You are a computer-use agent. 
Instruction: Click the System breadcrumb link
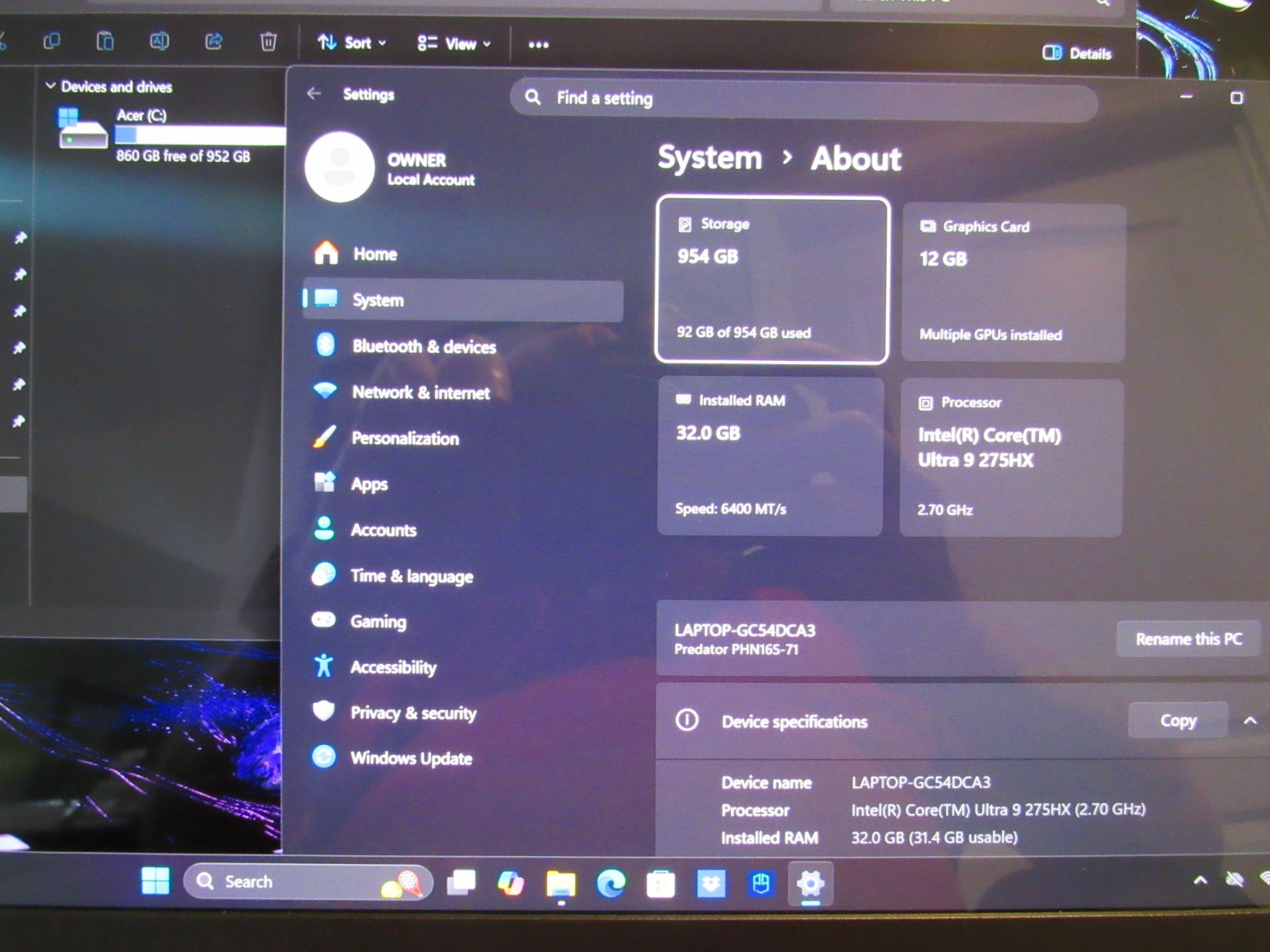pos(710,157)
